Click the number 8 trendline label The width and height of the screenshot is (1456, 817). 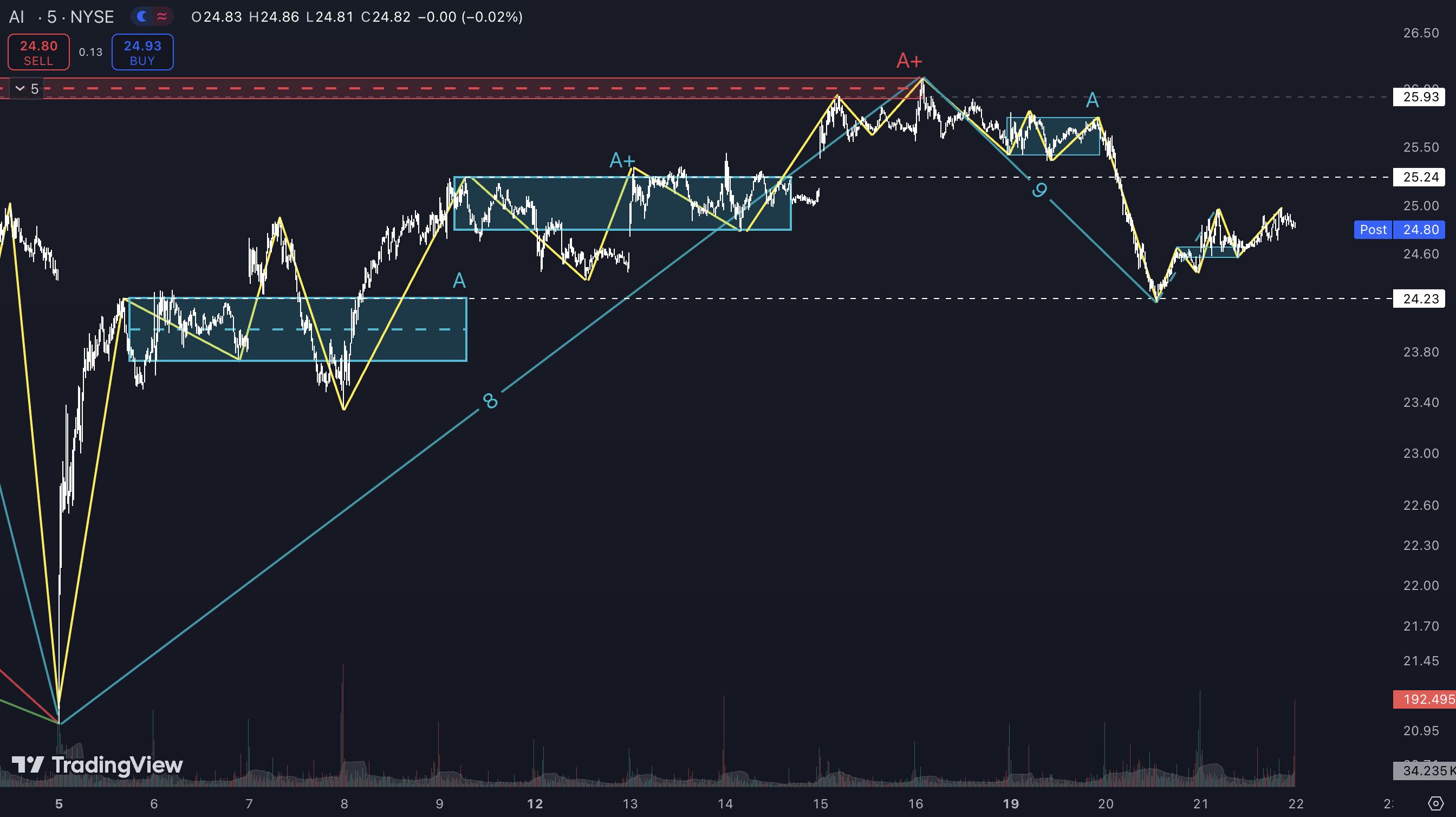(490, 401)
